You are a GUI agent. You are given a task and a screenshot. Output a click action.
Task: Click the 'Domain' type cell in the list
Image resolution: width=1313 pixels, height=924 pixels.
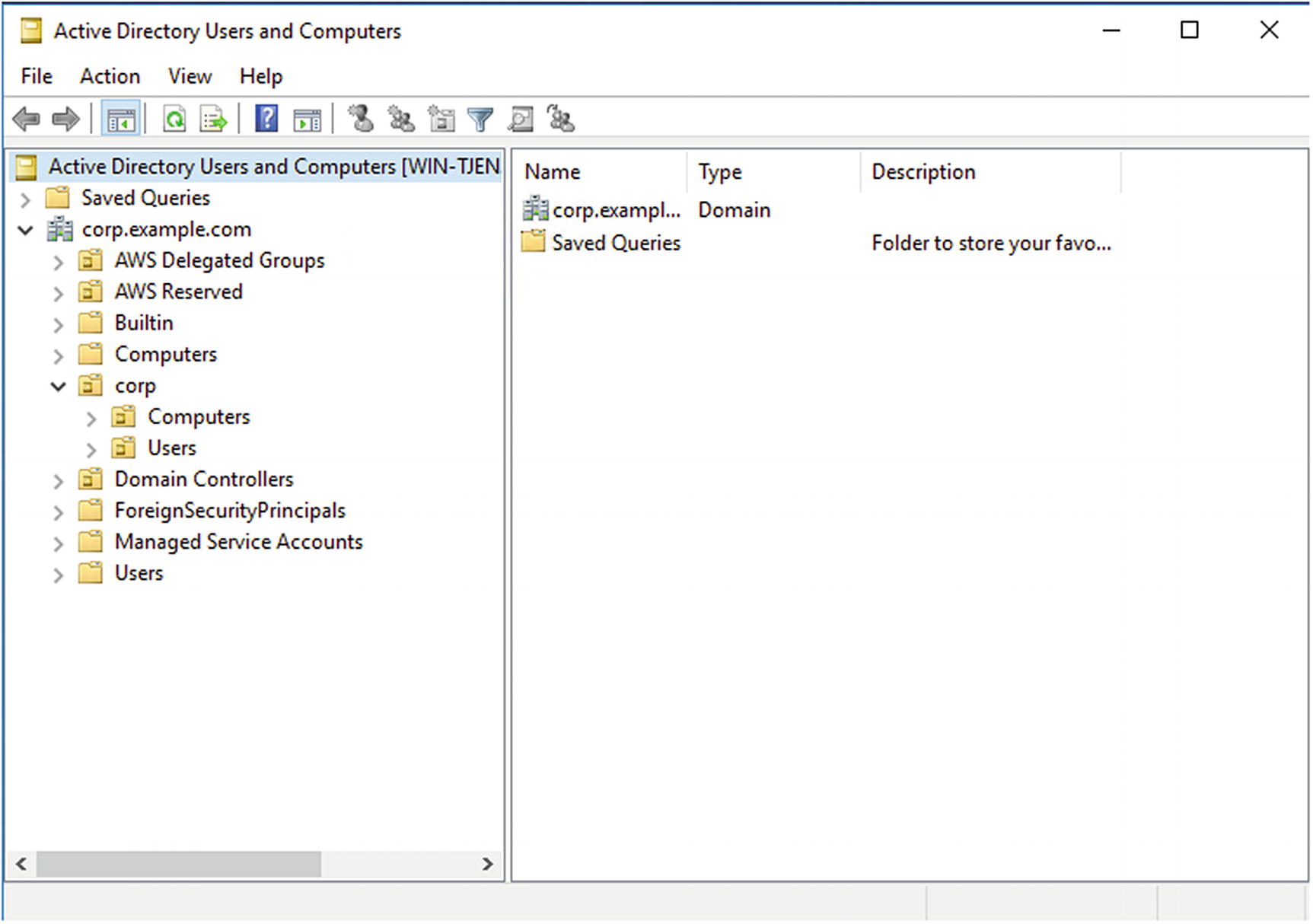[735, 210]
